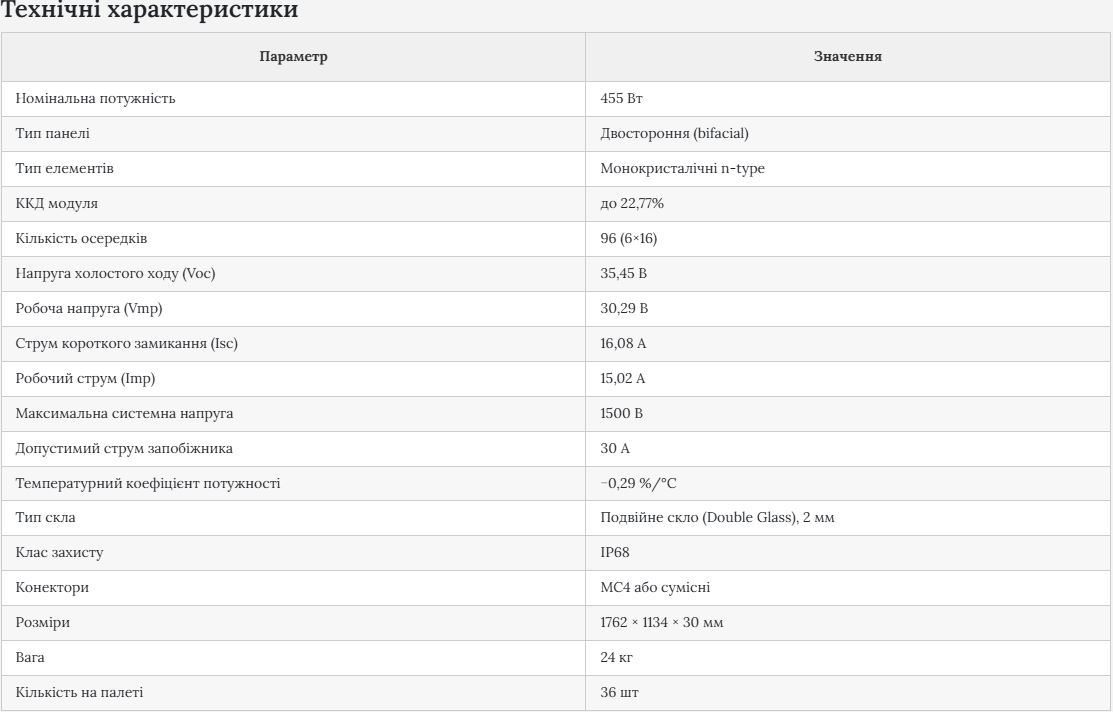Select the Номінальна потужність row label
This screenshot has width=1113, height=712.
click(95, 99)
